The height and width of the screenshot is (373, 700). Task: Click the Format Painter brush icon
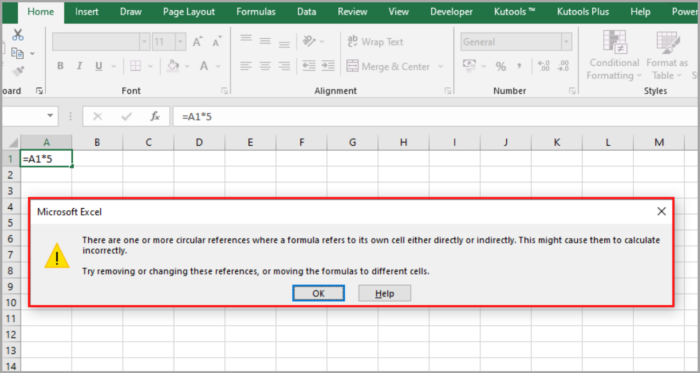[x=18, y=71]
